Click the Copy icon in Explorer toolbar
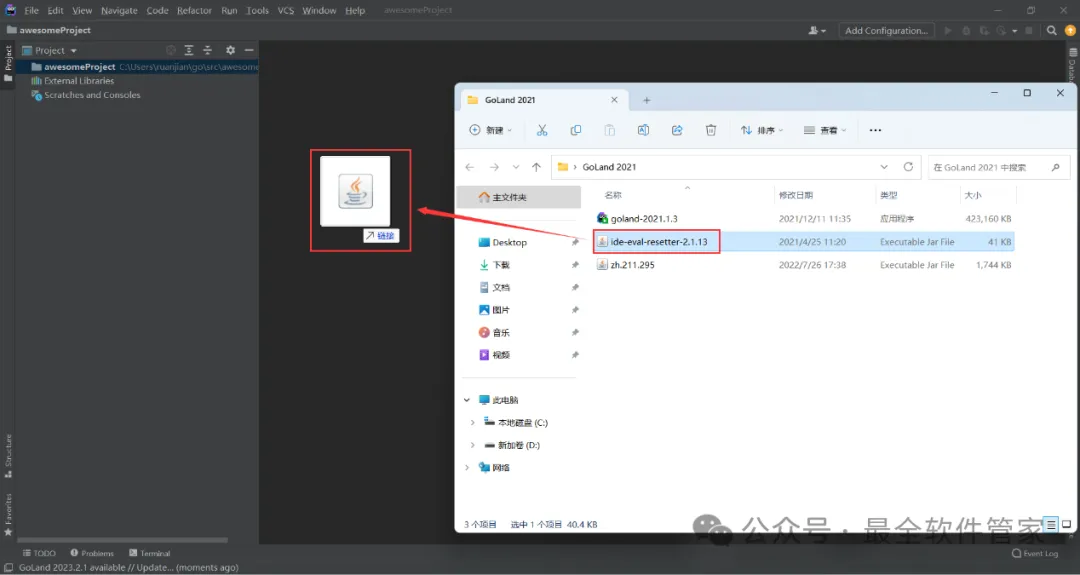Viewport: 1080px width, 575px height. (576, 130)
